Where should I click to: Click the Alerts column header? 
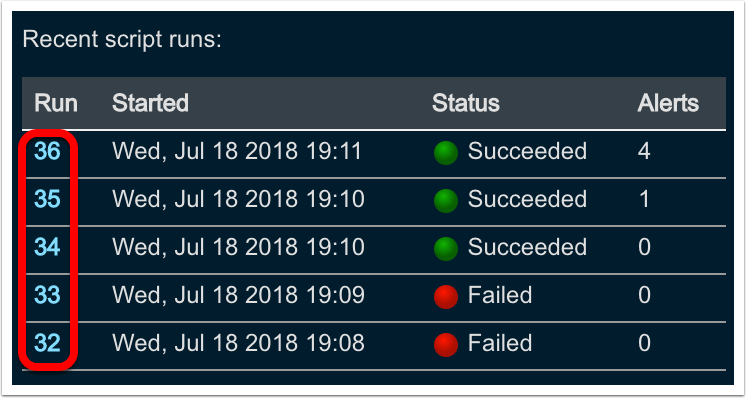[x=668, y=103]
